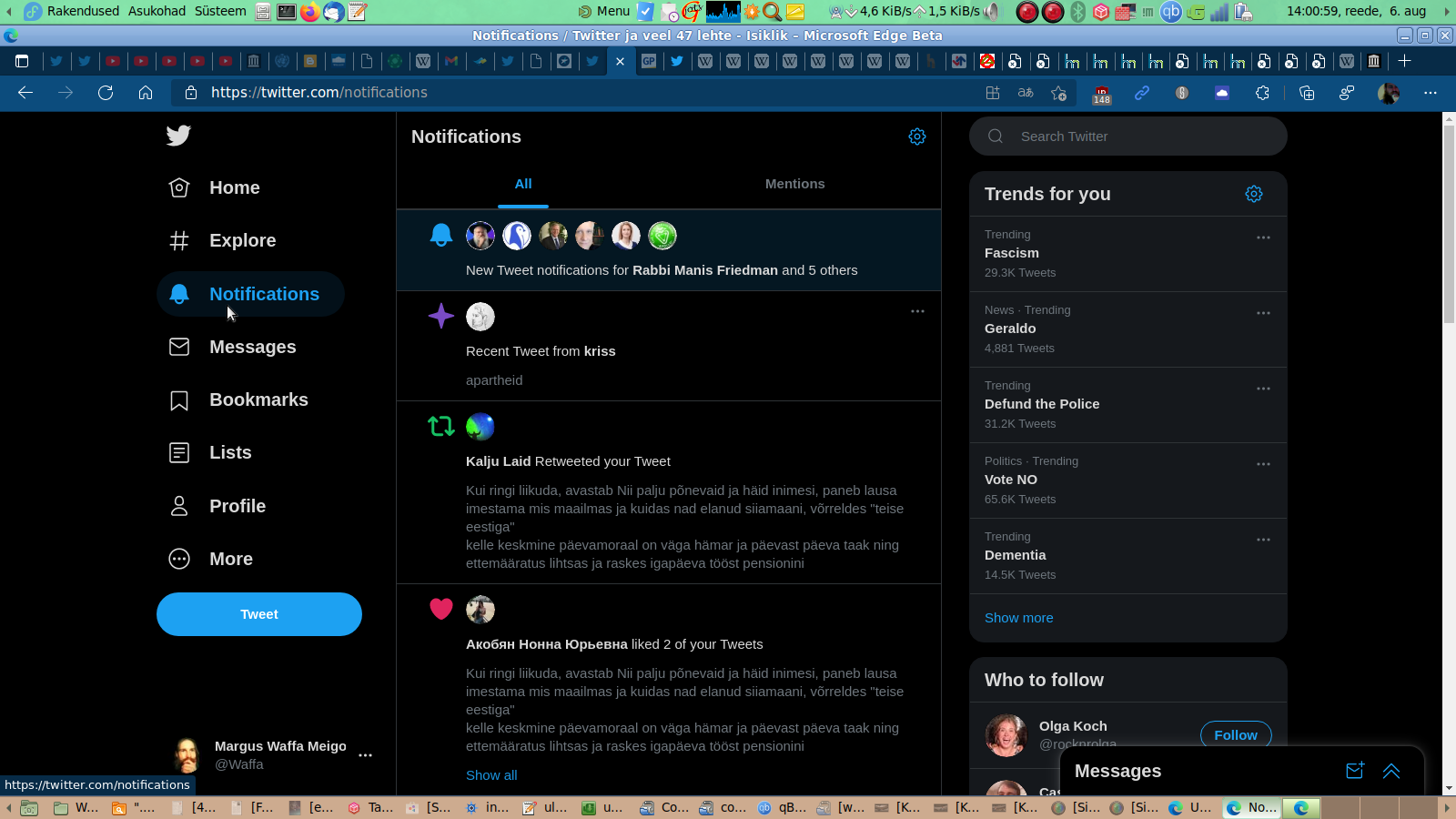Open options for the Vote NO trend
Viewport: 1456px width, 819px height.
(1263, 464)
